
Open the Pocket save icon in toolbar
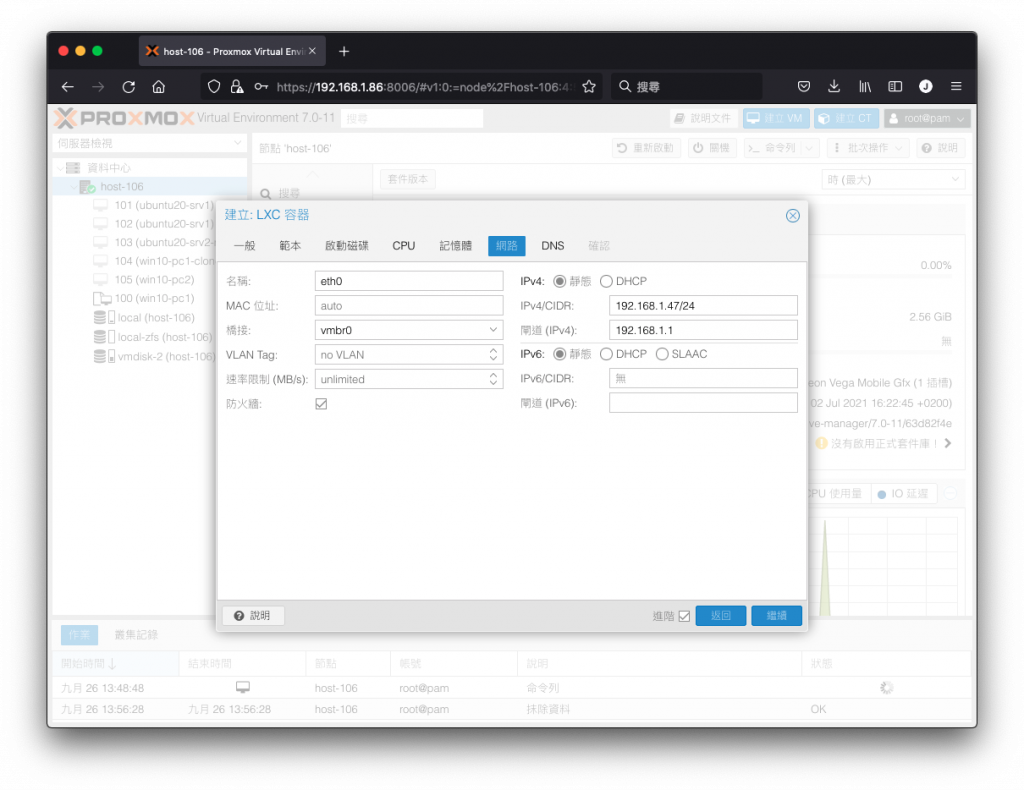(x=804, y=87)
